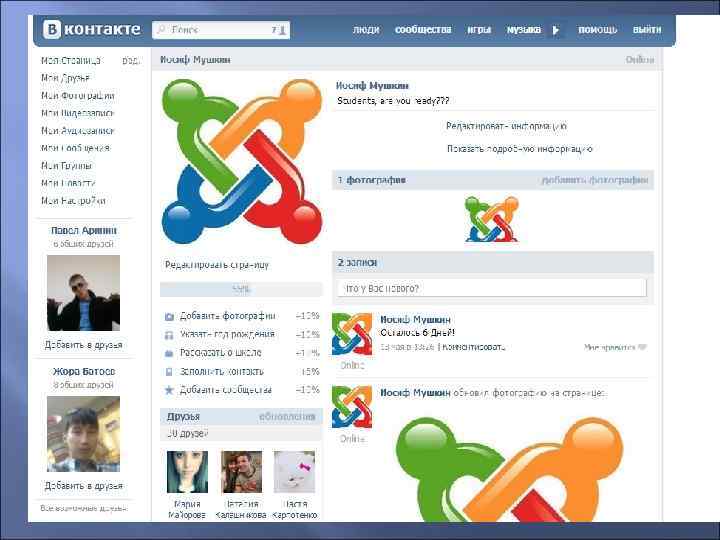This screenshot has width=720, height=540.
Task: Click Добавить в друзья under Павел Аринин
Action: [x=84, y=345]
